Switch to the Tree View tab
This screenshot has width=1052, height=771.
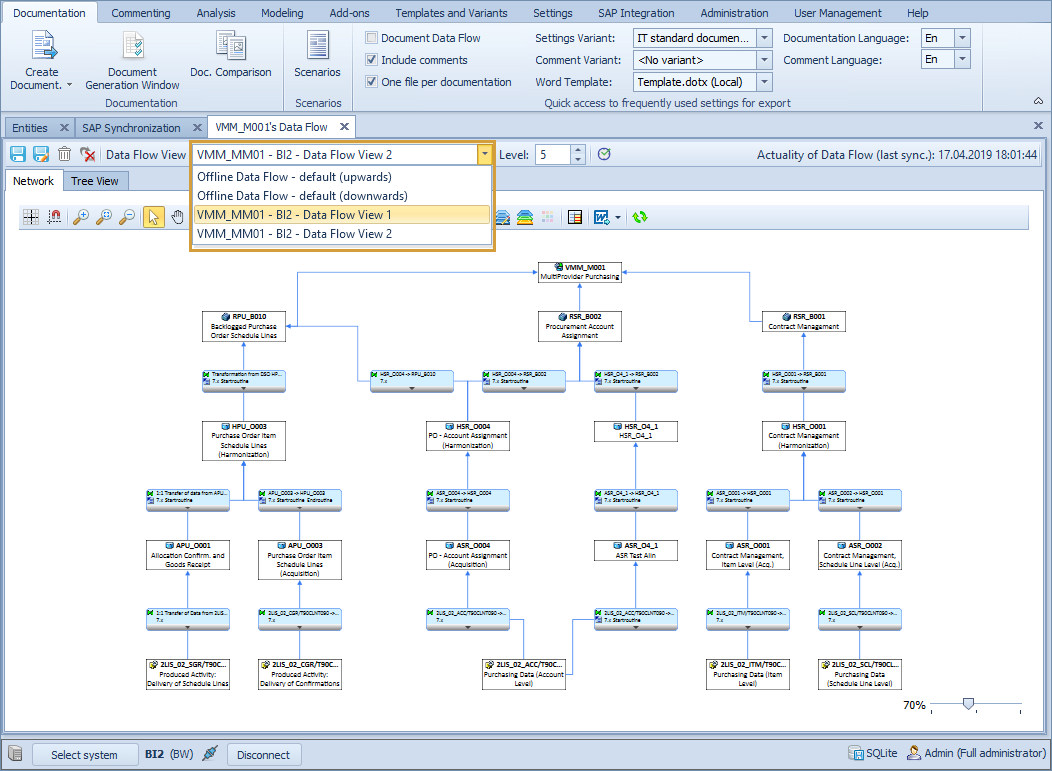coord(95,181)
